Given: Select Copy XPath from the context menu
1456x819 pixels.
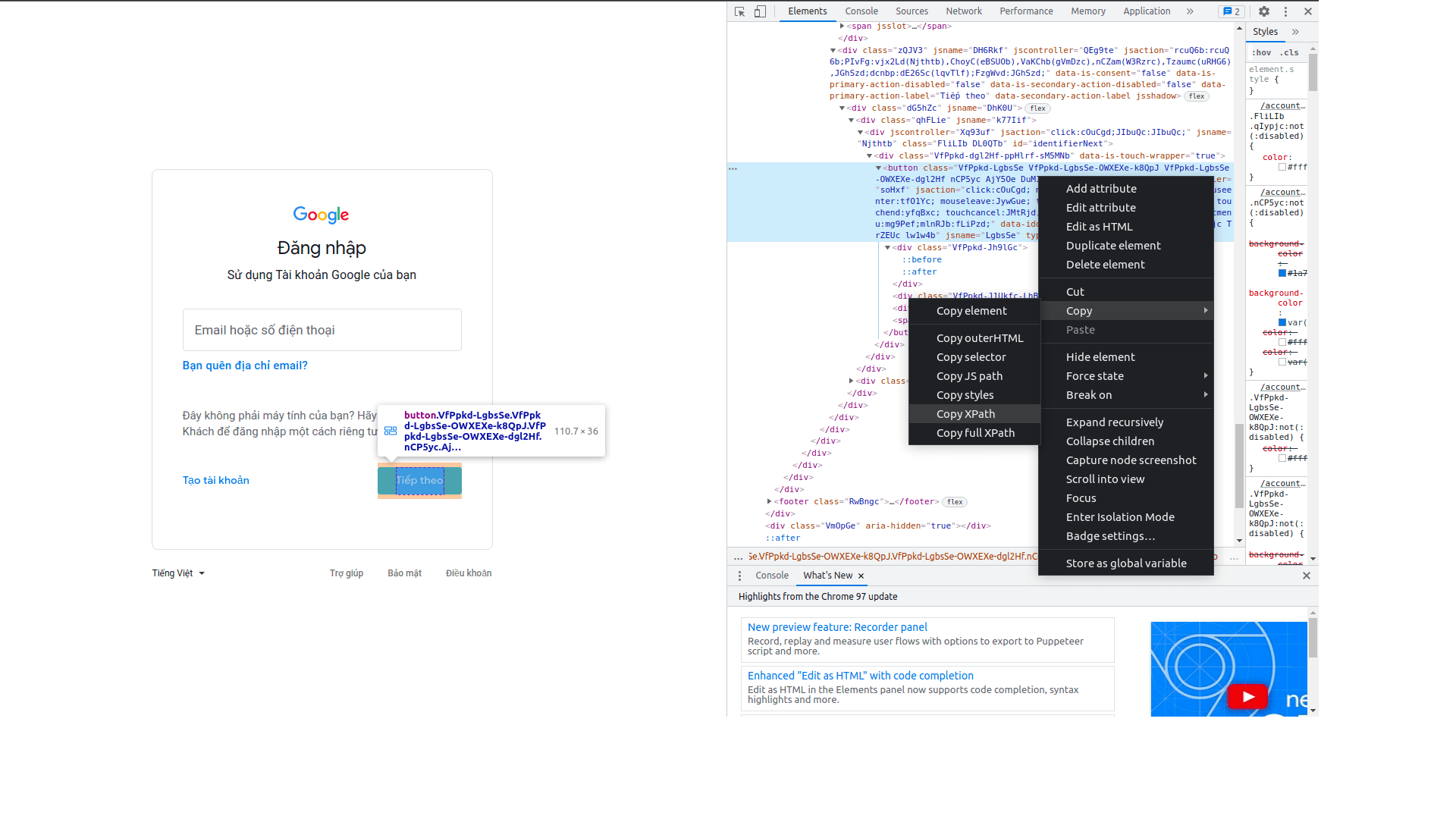Looking at the screenshot, I should point(965,413).
